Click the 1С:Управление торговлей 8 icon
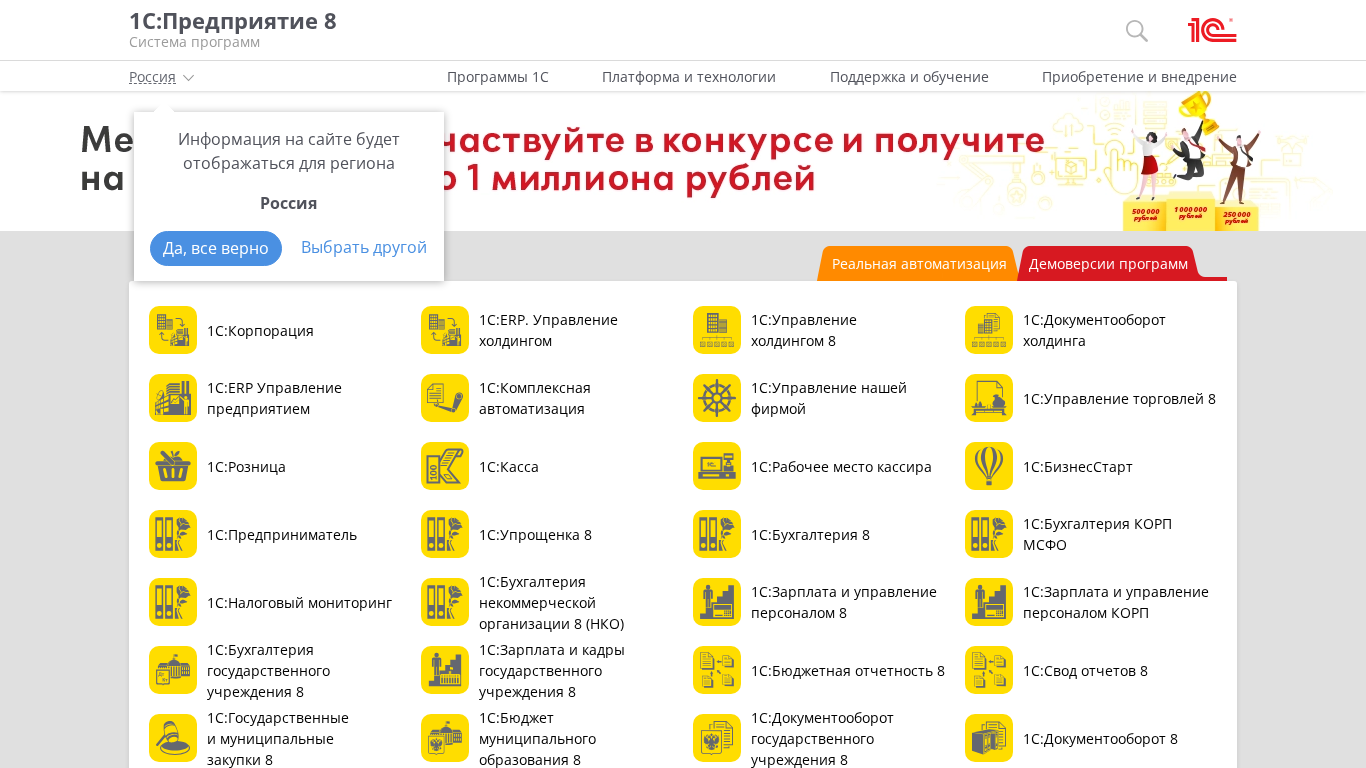Image resolution: width=1366 pixels, height=768 pixels. click(x=989, y=398)
